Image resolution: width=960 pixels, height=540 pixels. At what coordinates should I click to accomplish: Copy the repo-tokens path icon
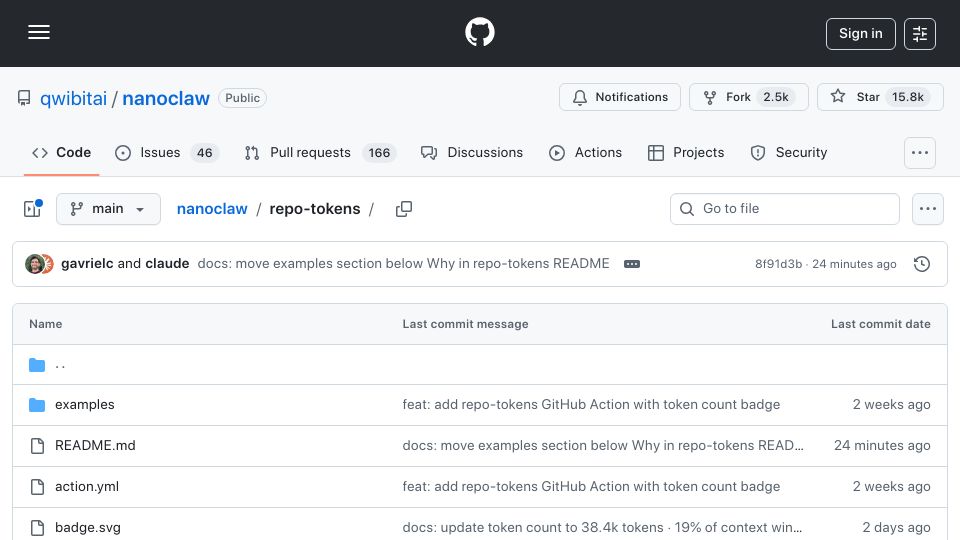click(x=403, y=209)
